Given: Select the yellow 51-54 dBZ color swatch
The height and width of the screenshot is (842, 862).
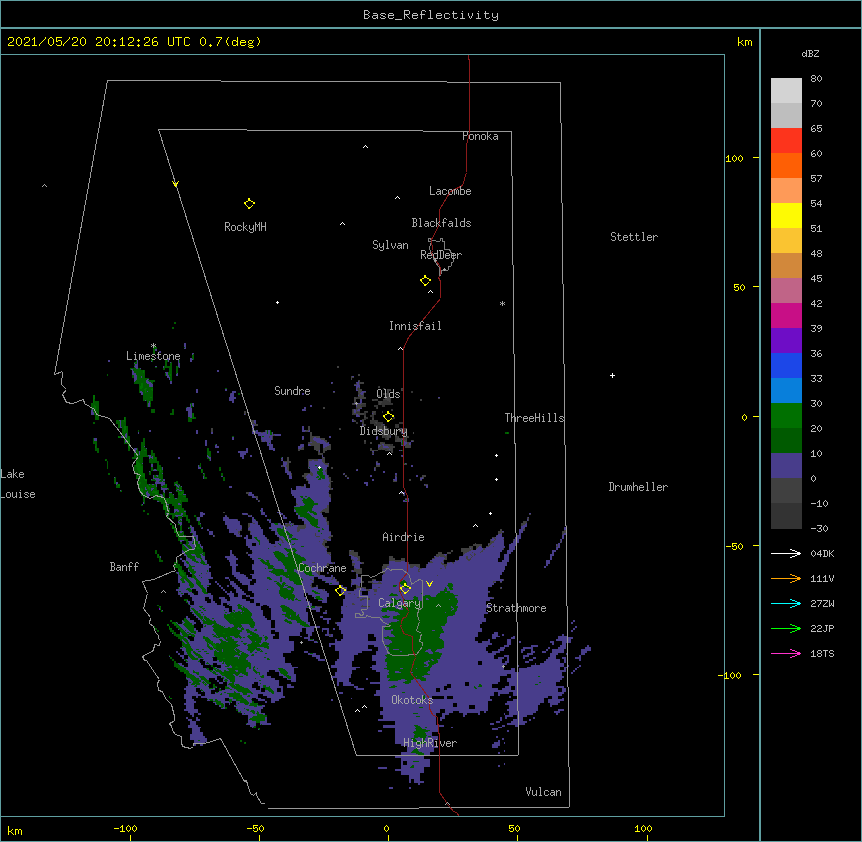Looking at the screenshot, I should click(x=786, y=215).
